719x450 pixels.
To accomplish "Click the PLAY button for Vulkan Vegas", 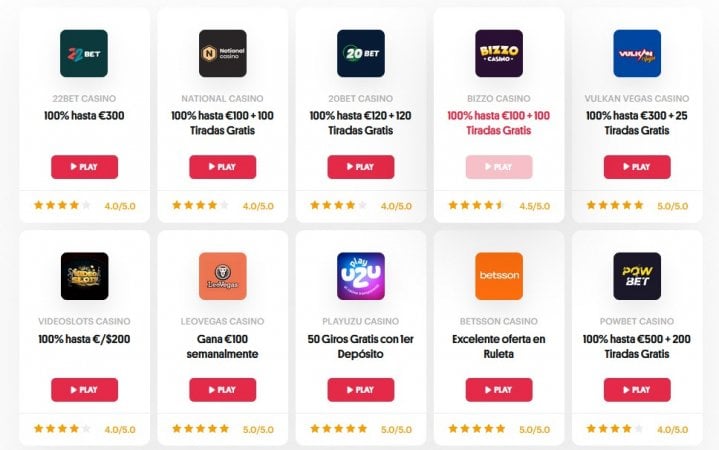I will click(637, 167).
